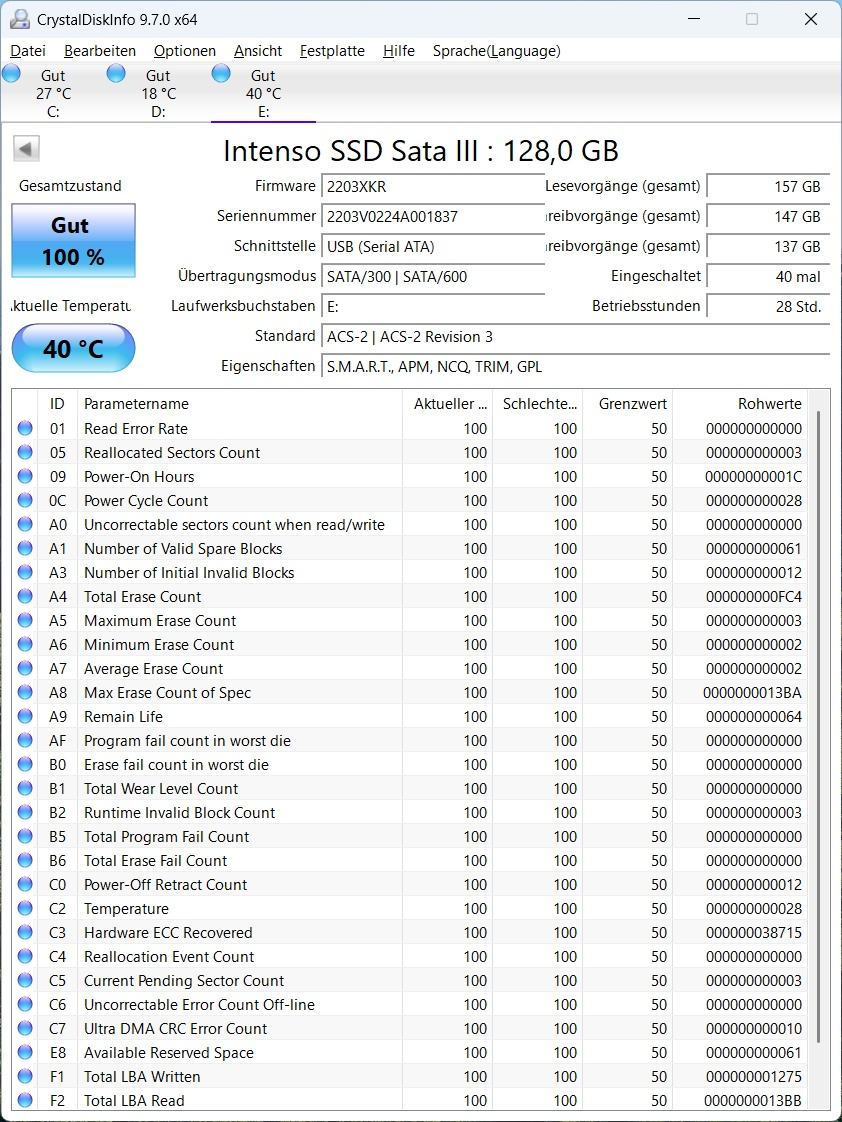The image size is (842, 1122).
Task: Open the Festplatte menu
Action: (x=332, y=51)
